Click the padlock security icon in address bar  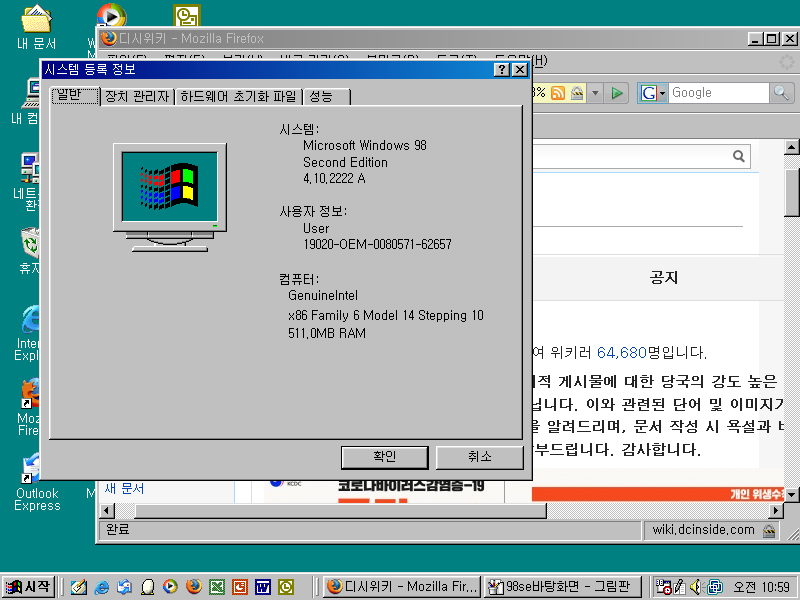[x=576, y=93]
